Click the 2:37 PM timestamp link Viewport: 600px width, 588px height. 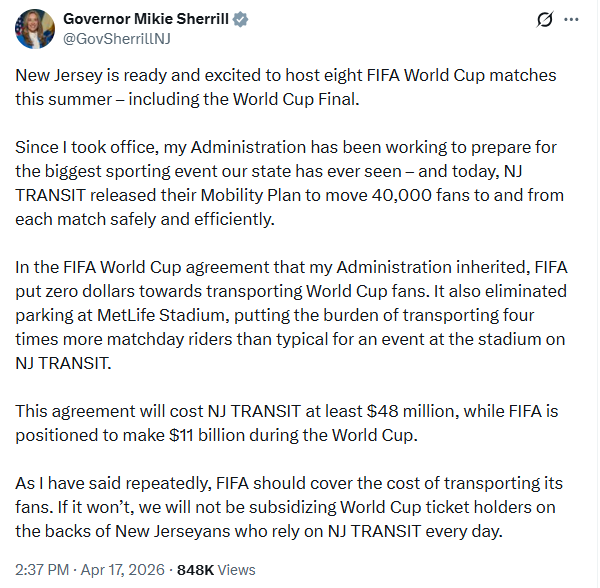[41, 570]
